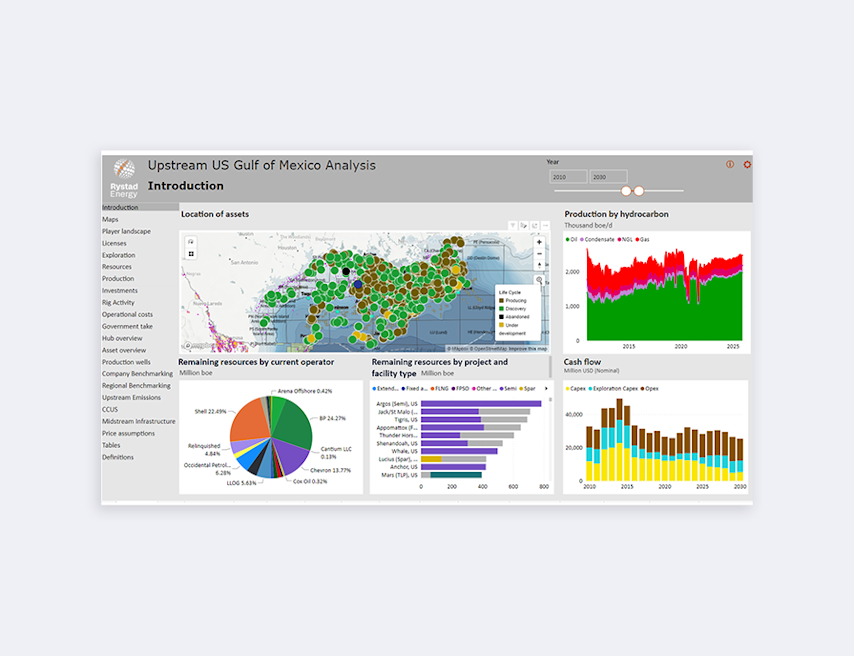
Task: Open the CCUS page
Action: click(110, 410)
